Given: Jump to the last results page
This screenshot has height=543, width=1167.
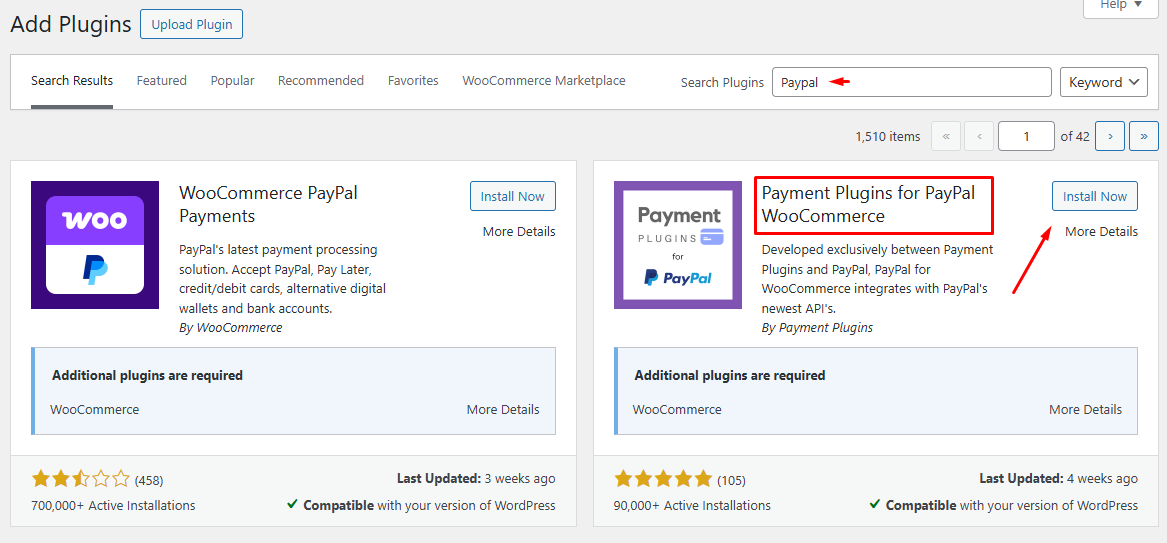Looking at the screenshot, I should 1144,136.
